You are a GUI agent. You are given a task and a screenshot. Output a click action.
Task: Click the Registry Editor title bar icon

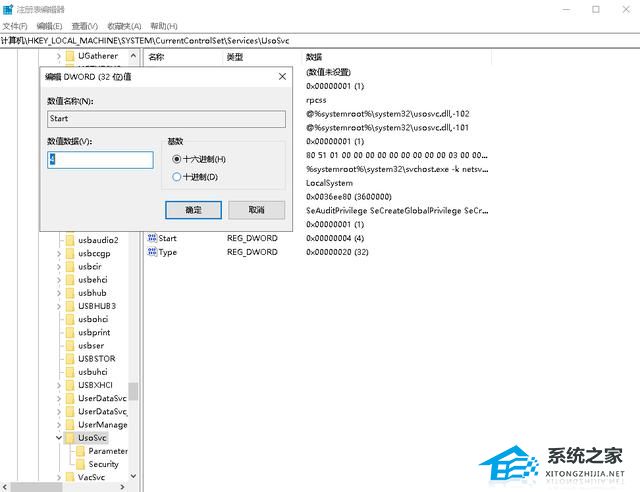tap(9, 9)
